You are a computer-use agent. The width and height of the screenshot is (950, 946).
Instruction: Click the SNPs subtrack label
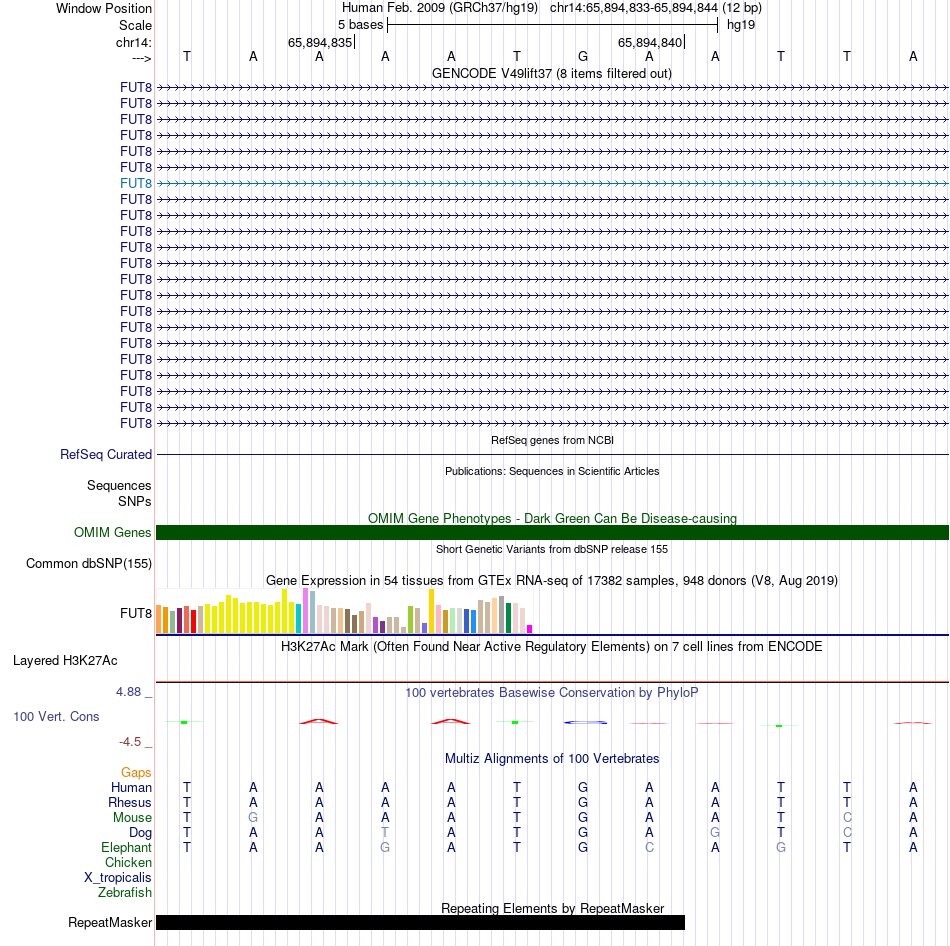click(x=135, y=501)
